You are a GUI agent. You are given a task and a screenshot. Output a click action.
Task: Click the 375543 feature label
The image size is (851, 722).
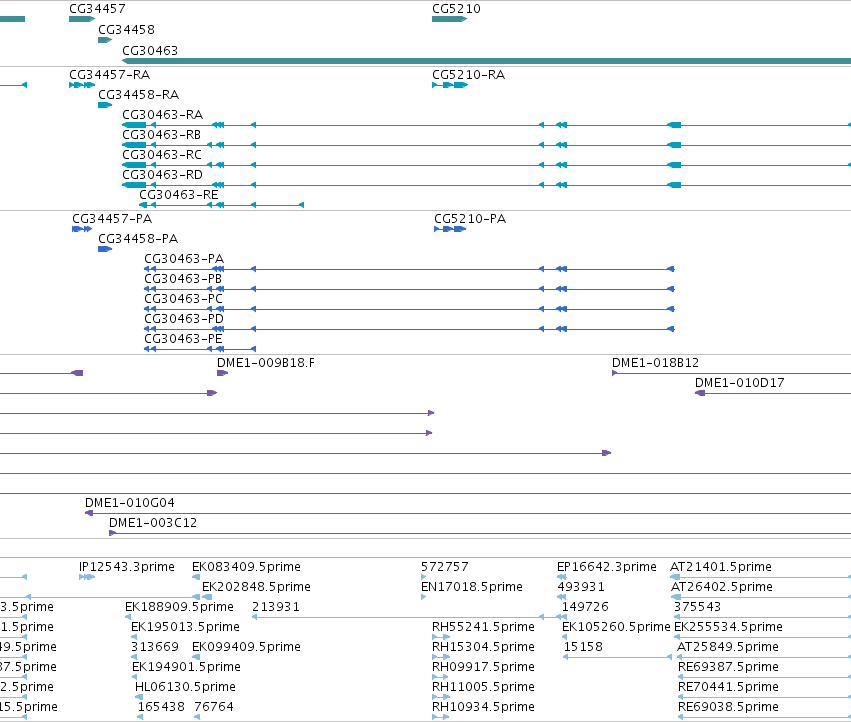697,607
